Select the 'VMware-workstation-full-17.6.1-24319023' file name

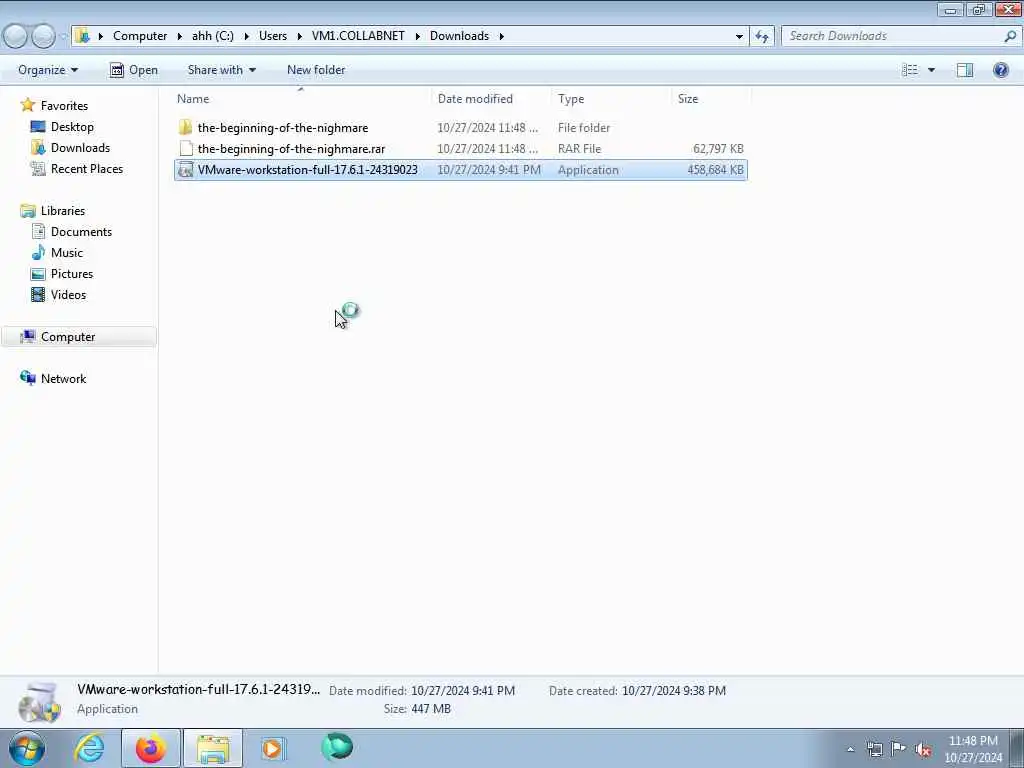pos(308,170)
